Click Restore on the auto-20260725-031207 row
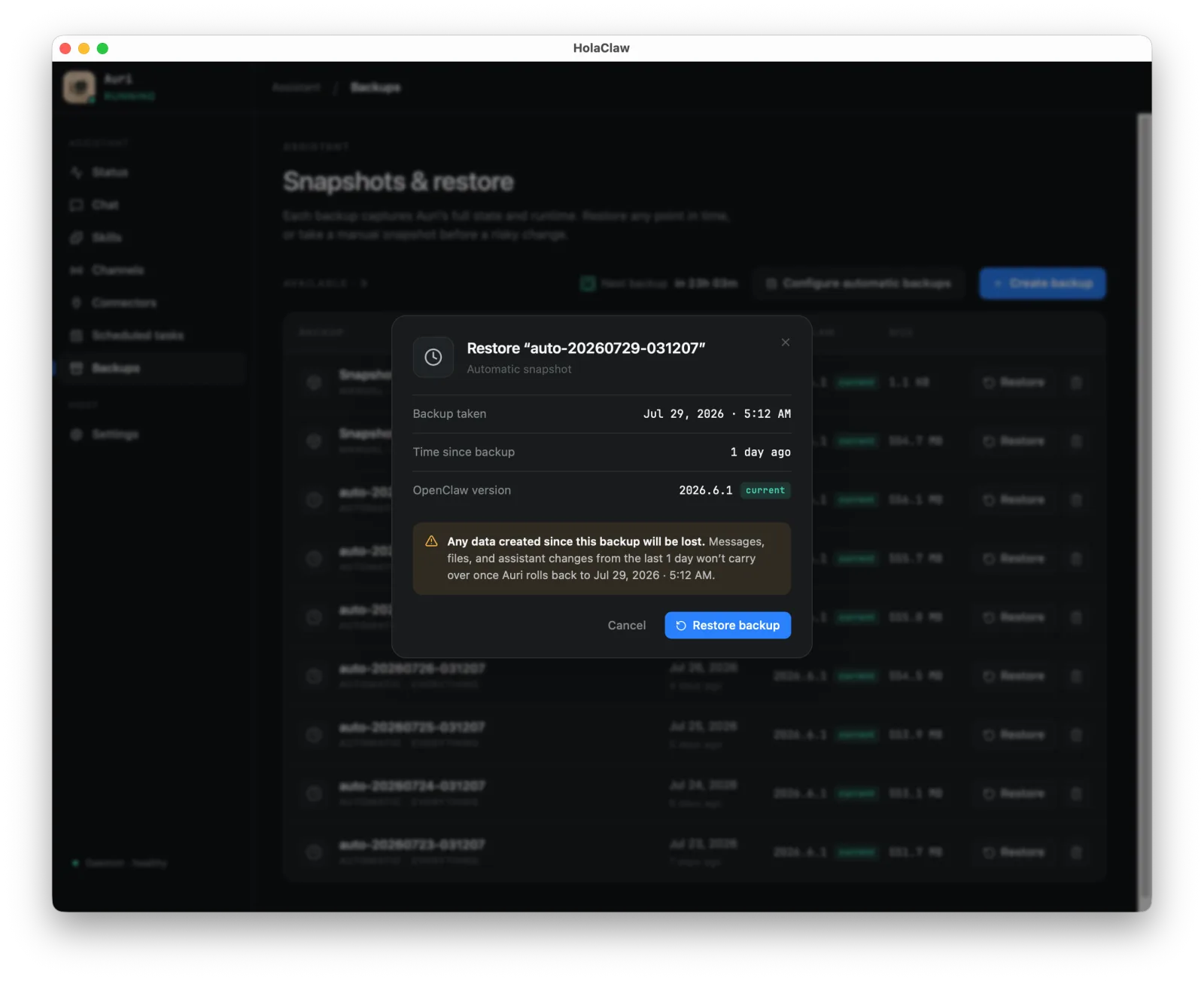1204x981 pixels. click(x=1014, y=735)
